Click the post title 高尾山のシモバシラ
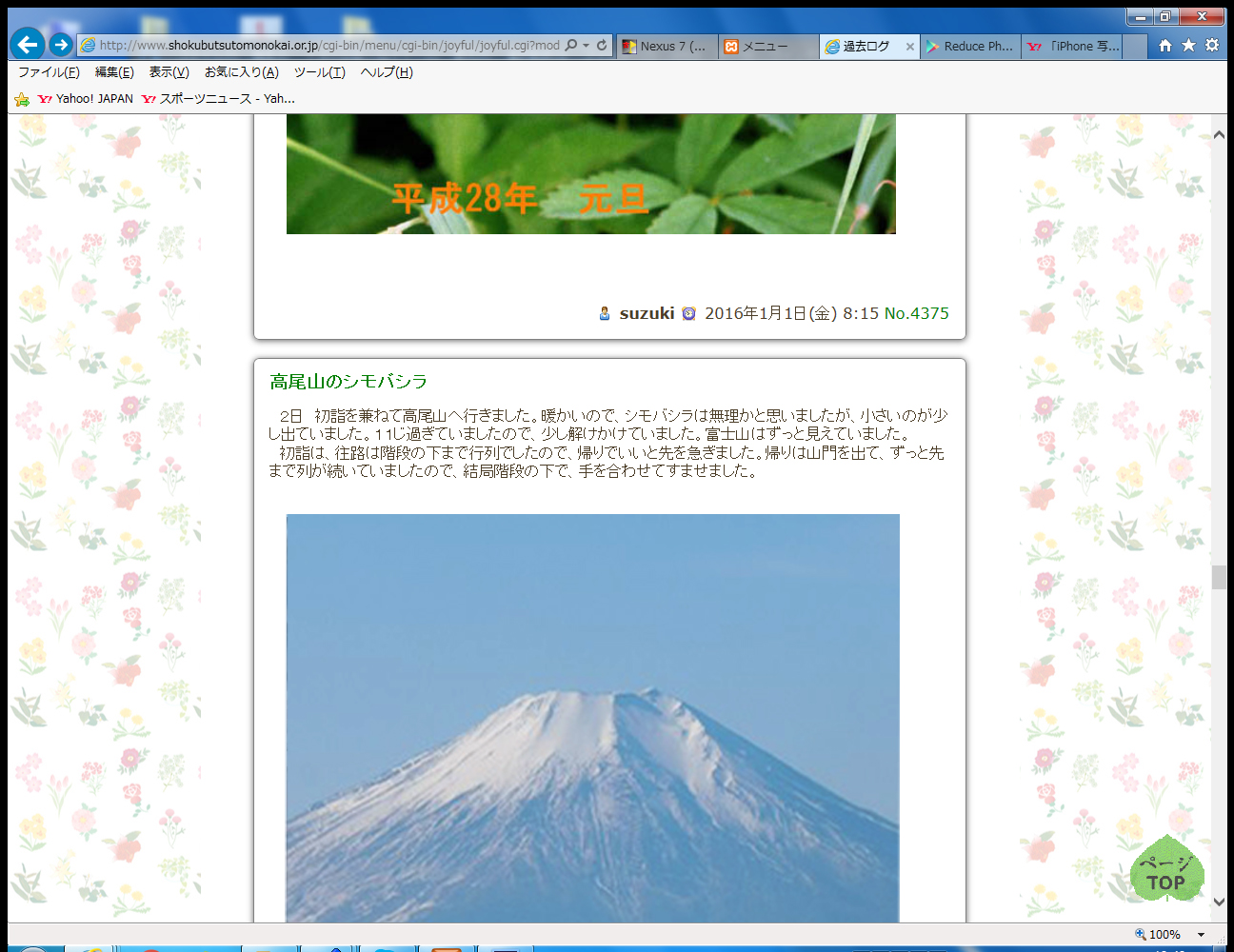The width and height of the screenshot is (1234, 952). coord(348,382)
